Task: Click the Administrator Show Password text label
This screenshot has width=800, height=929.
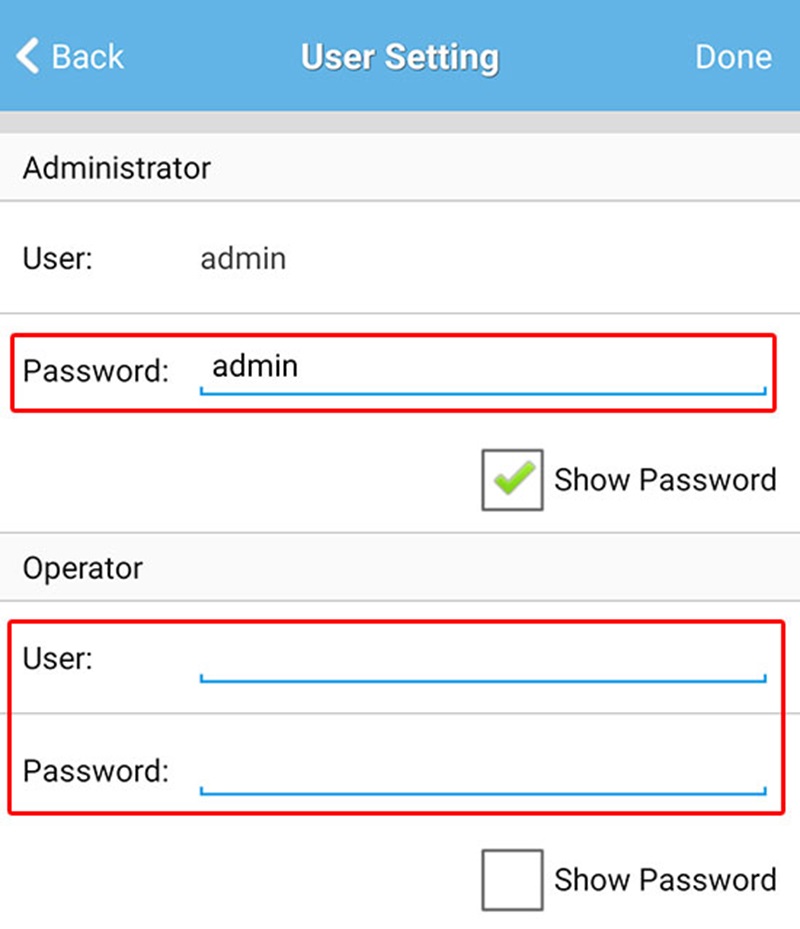Action: tap(665, 480)
